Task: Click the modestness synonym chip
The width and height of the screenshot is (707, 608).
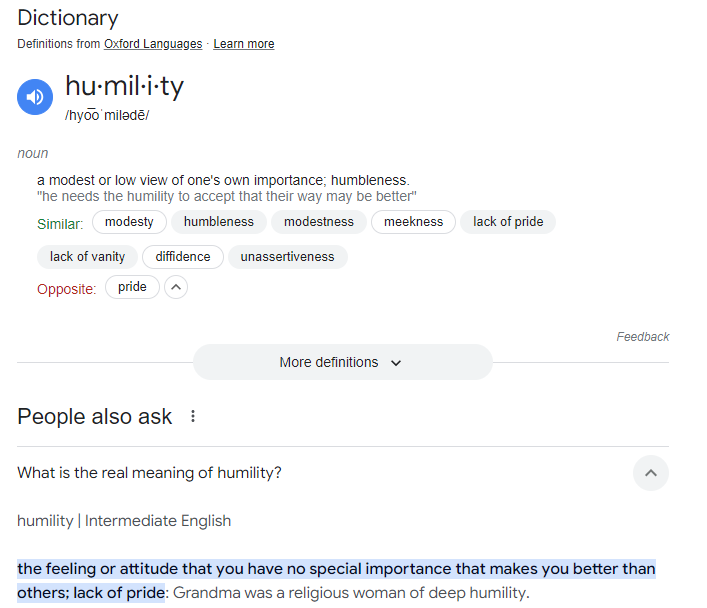Action: point(318,222)
